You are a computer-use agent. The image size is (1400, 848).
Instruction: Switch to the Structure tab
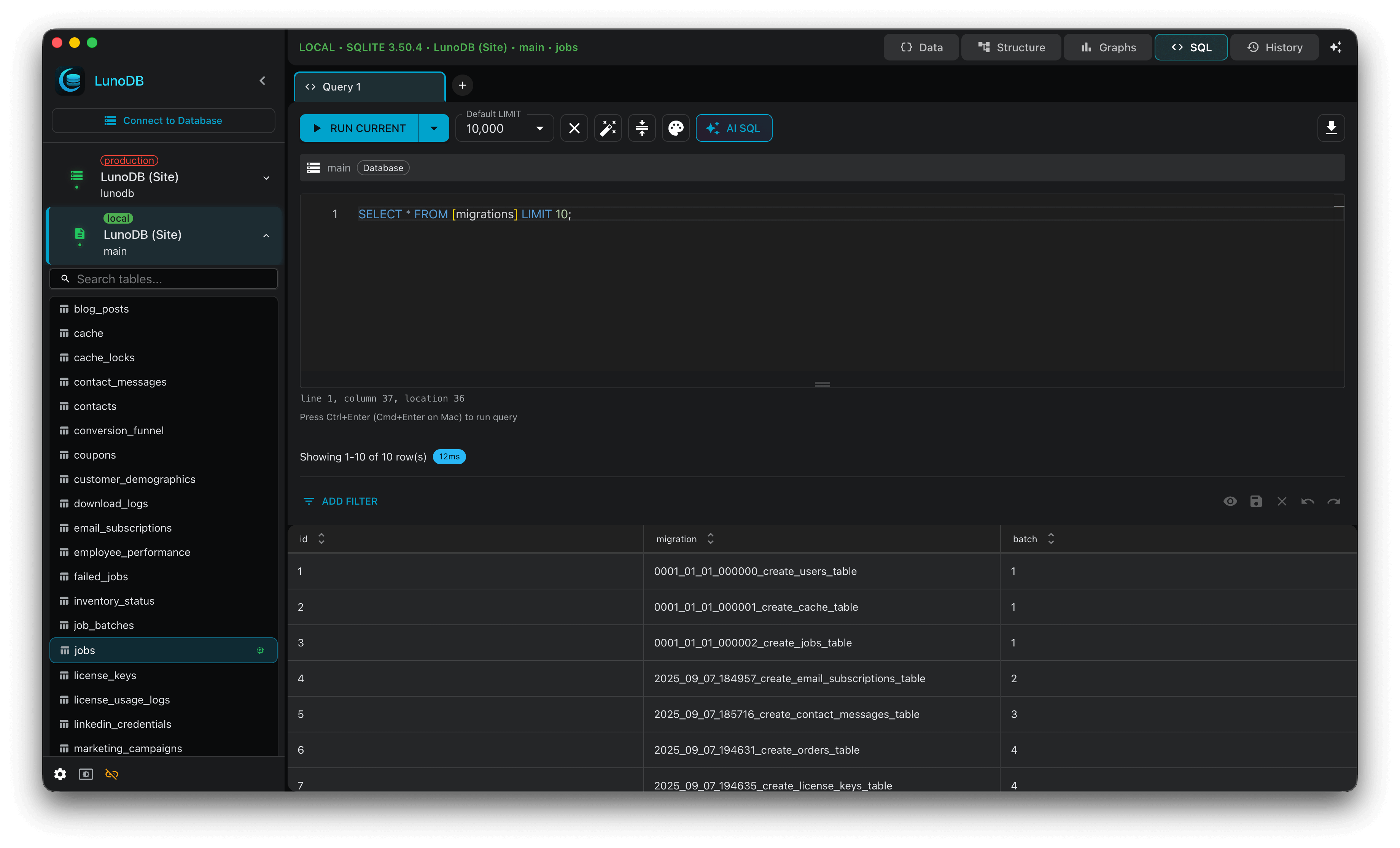coord(1011,47)
